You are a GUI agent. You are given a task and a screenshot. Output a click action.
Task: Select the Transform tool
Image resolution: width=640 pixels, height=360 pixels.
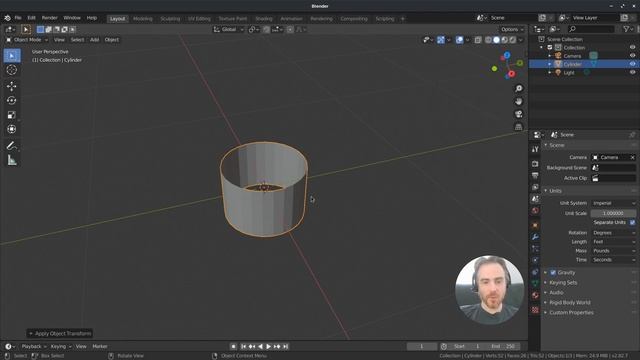coord(12,129)
